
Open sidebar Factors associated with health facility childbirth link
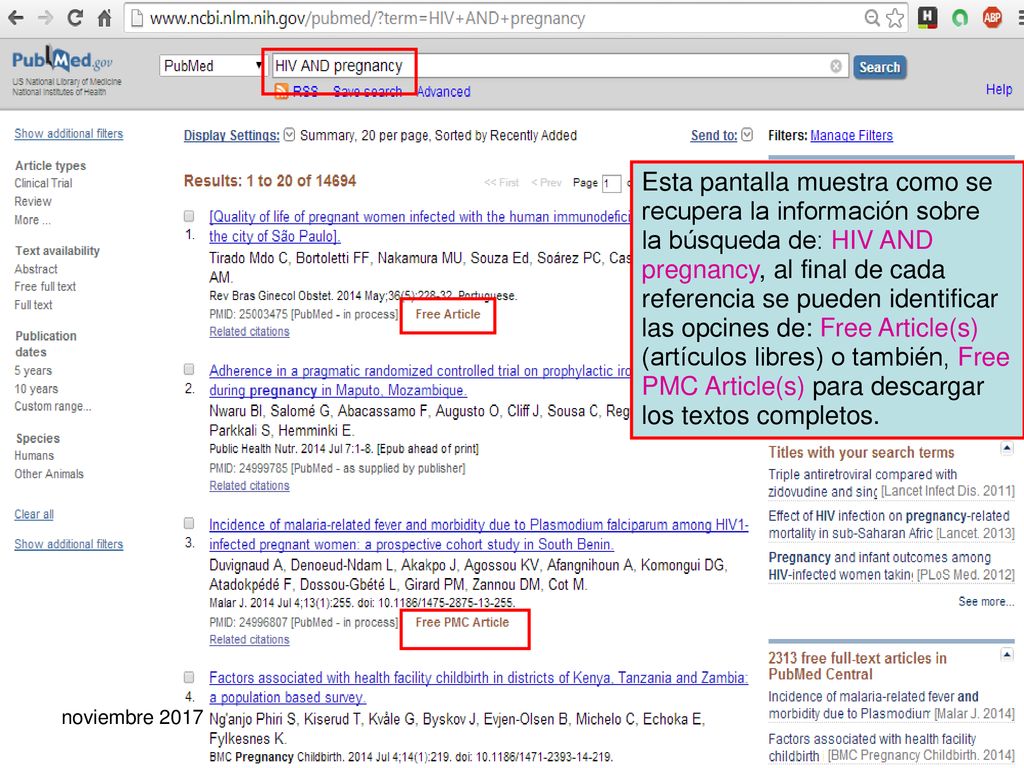[x=872, y=747]
